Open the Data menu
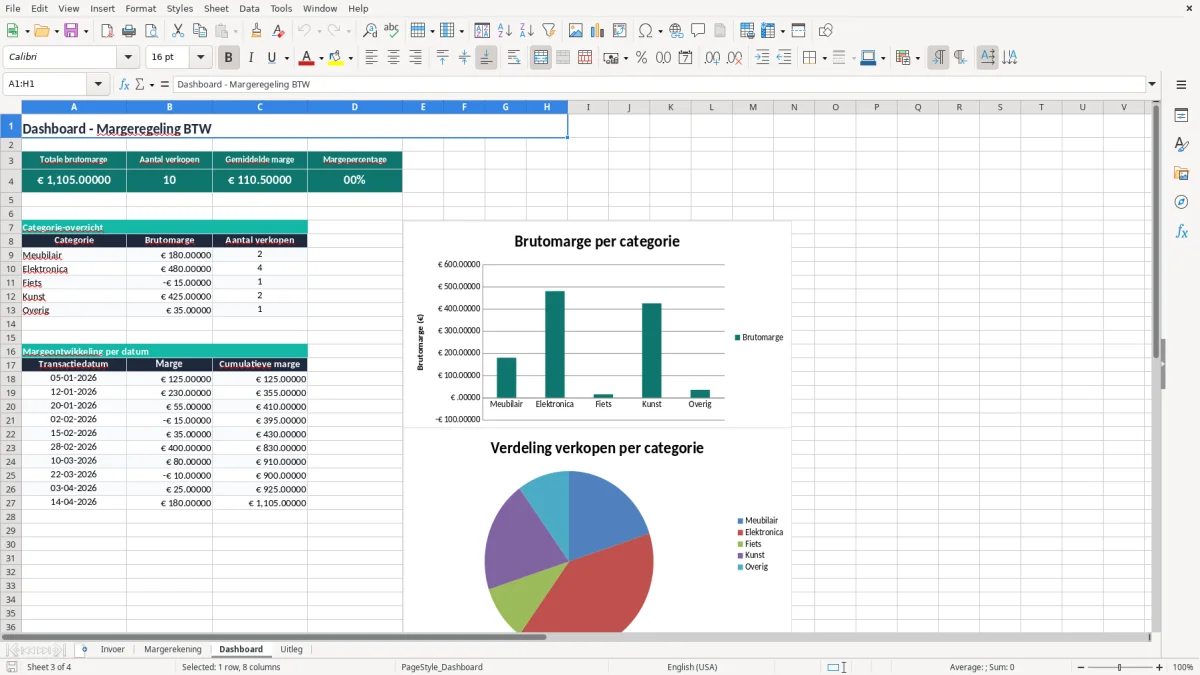Screen dimensions: 1200x675 coord(249,8)
